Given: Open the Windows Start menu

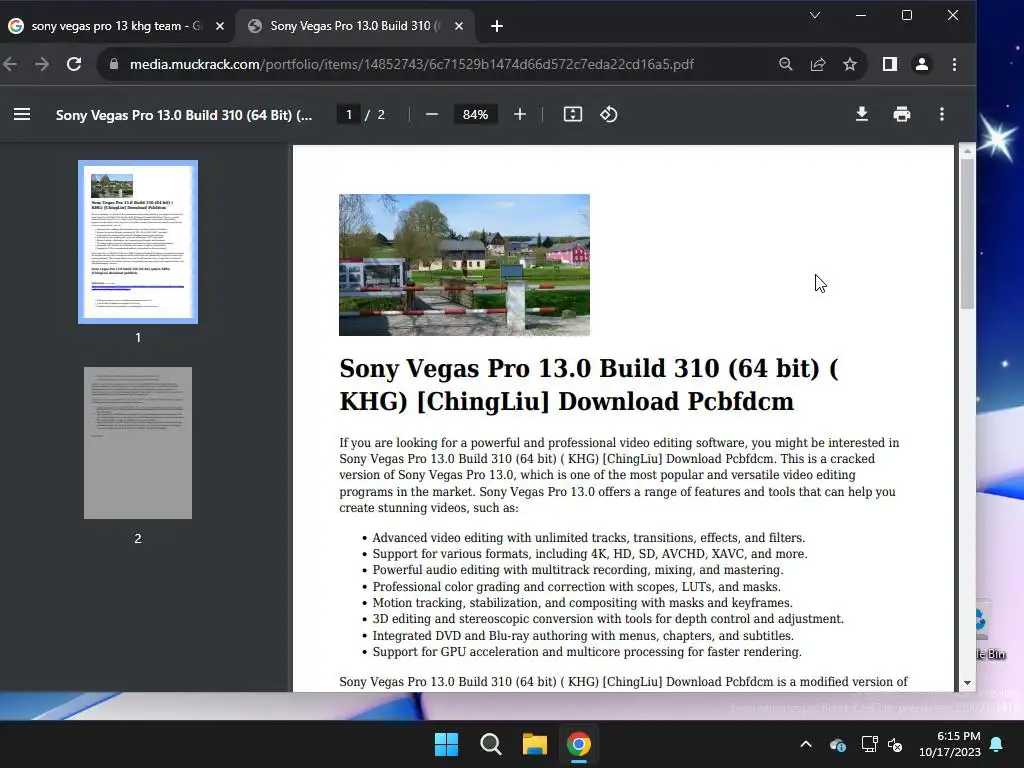Looking at the screenshot, I should tap(447, 744).
